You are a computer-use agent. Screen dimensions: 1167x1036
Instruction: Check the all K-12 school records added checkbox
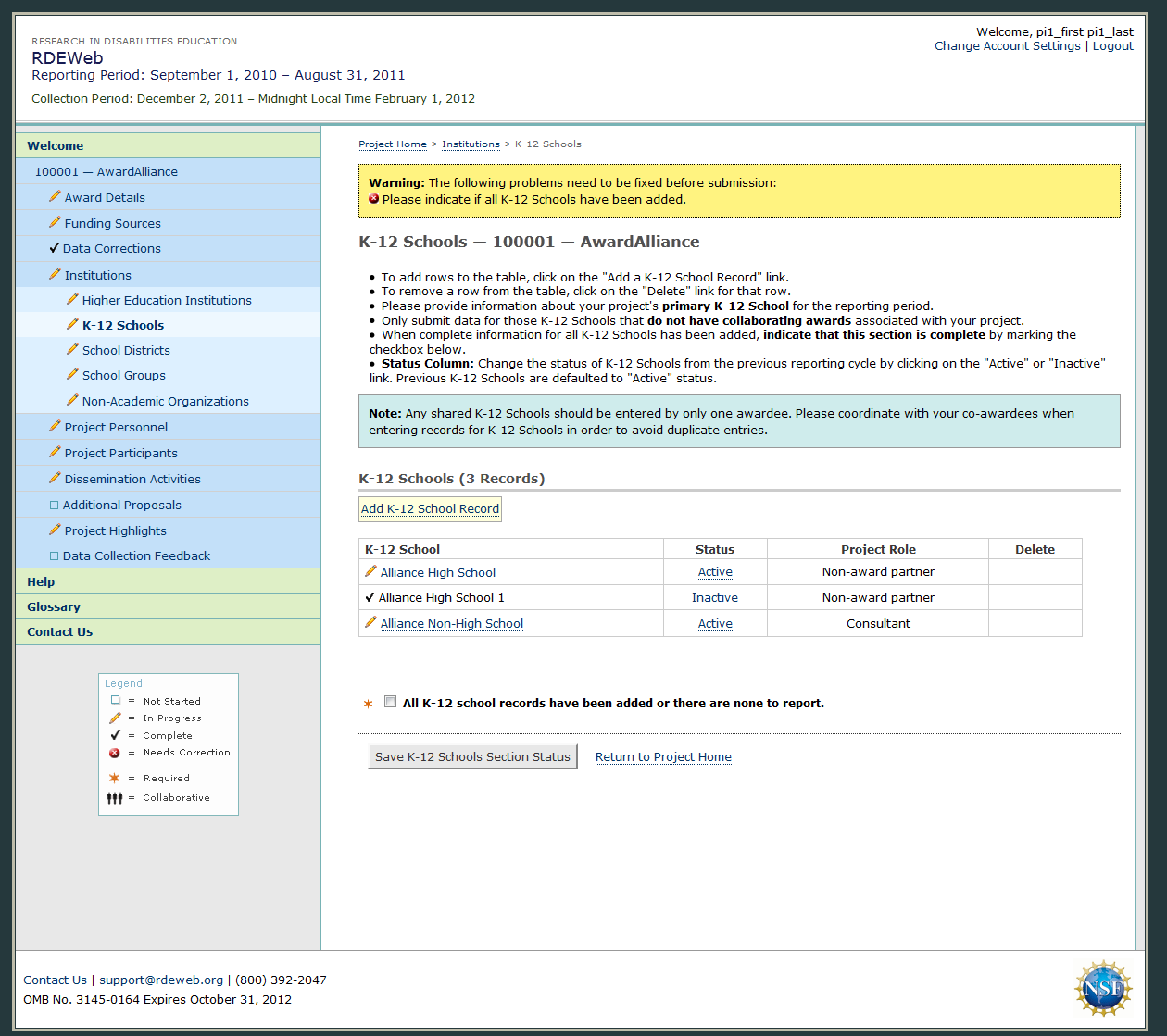[391, 702]
